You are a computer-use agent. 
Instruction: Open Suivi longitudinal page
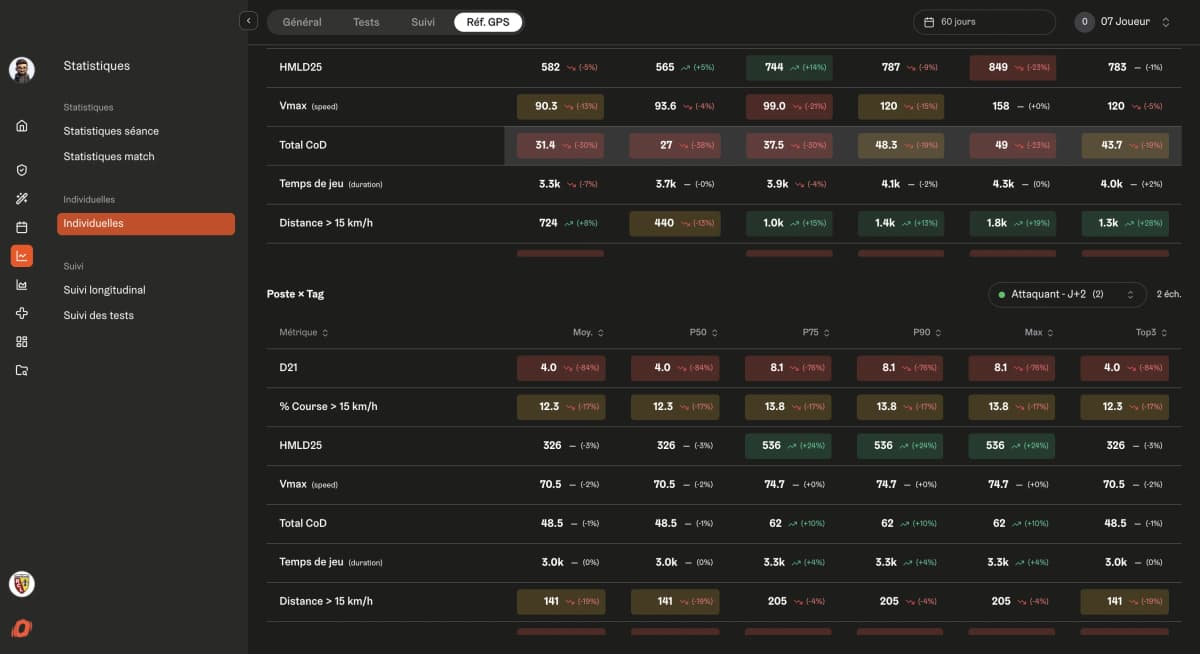pos(104,290)
